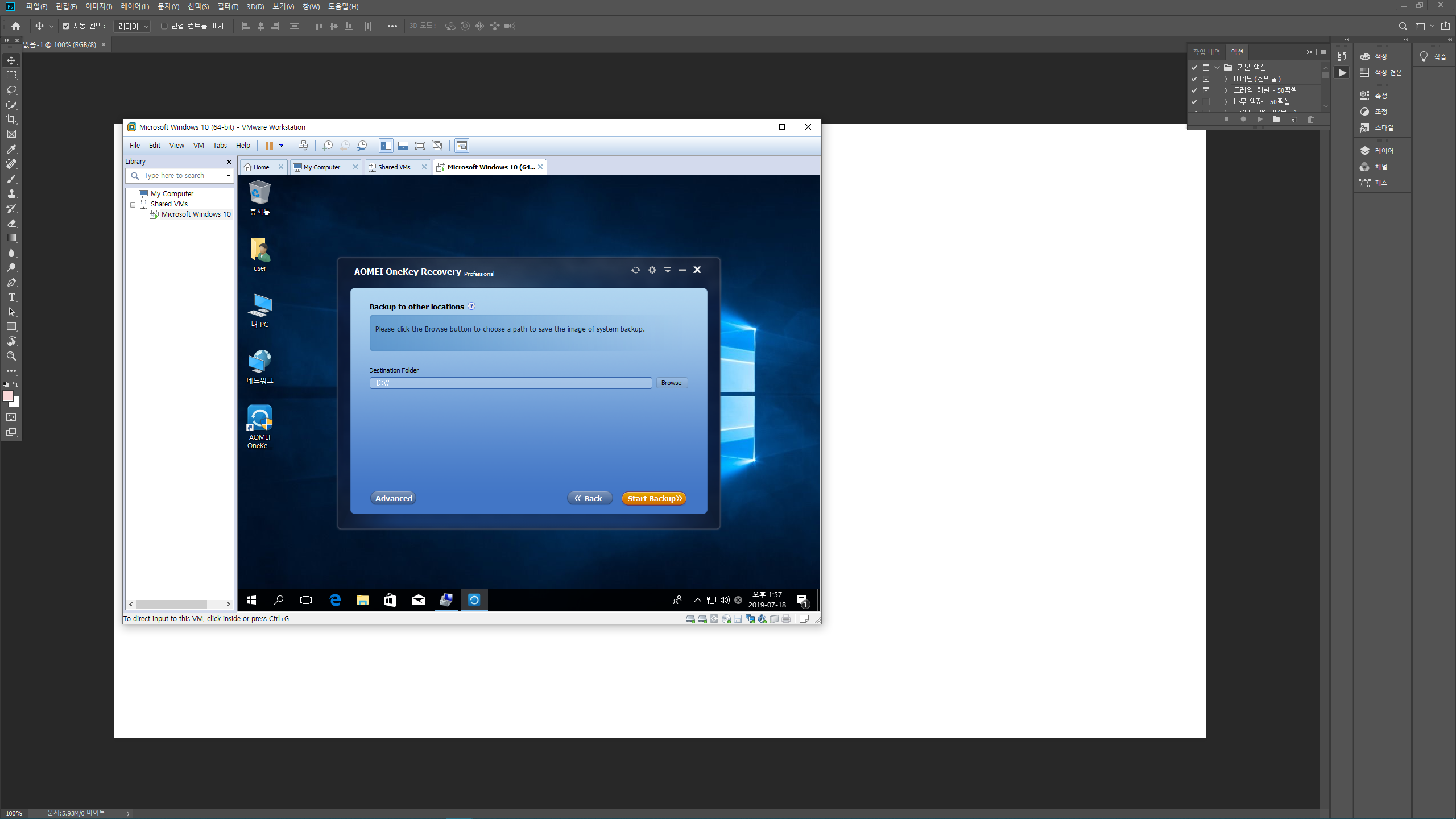
Task: Select the Hand/Rotate View tool
Action: point(11,341)
